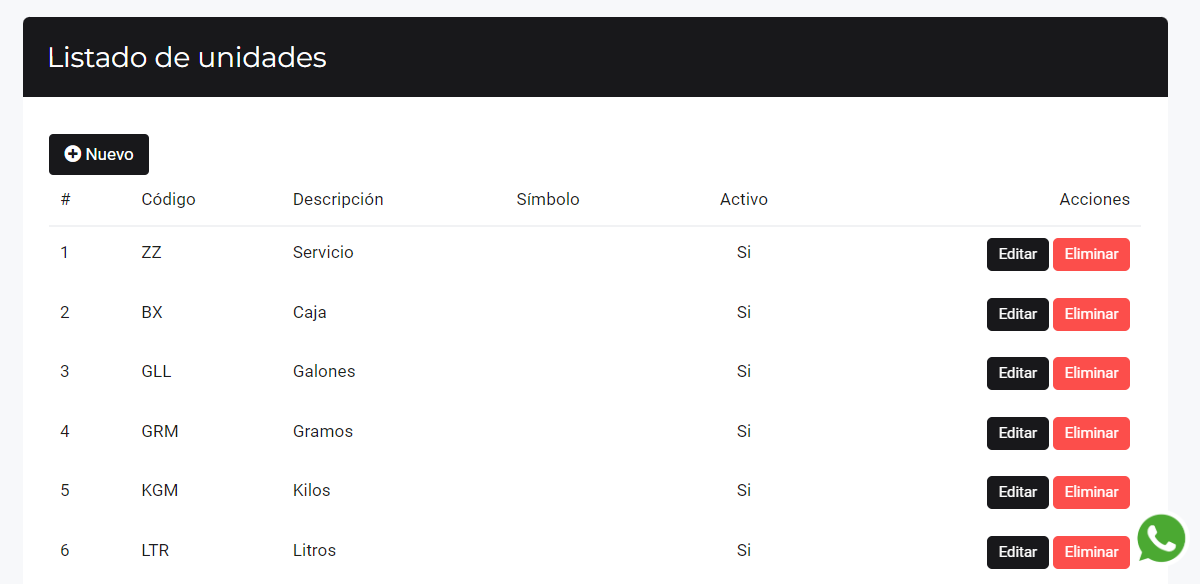Select the KGM code cell
Viewport: 1200px width, 584px height.
(x=160, y=490)
